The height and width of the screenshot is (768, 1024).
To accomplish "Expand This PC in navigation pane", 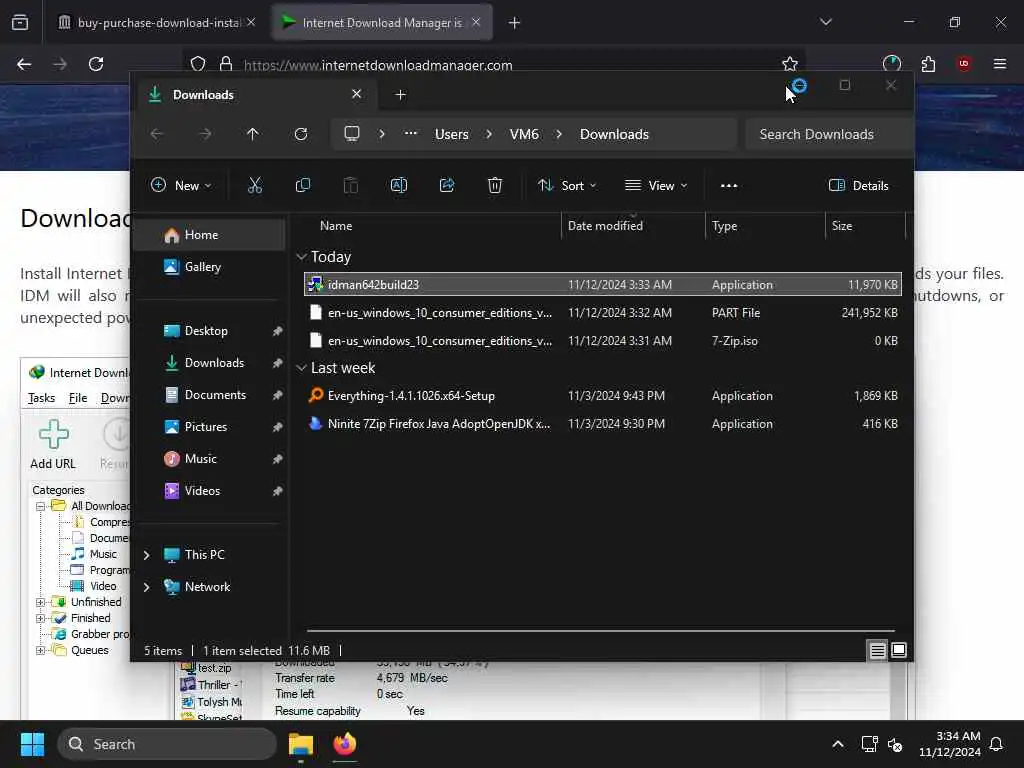I will (x=147, y=555).
